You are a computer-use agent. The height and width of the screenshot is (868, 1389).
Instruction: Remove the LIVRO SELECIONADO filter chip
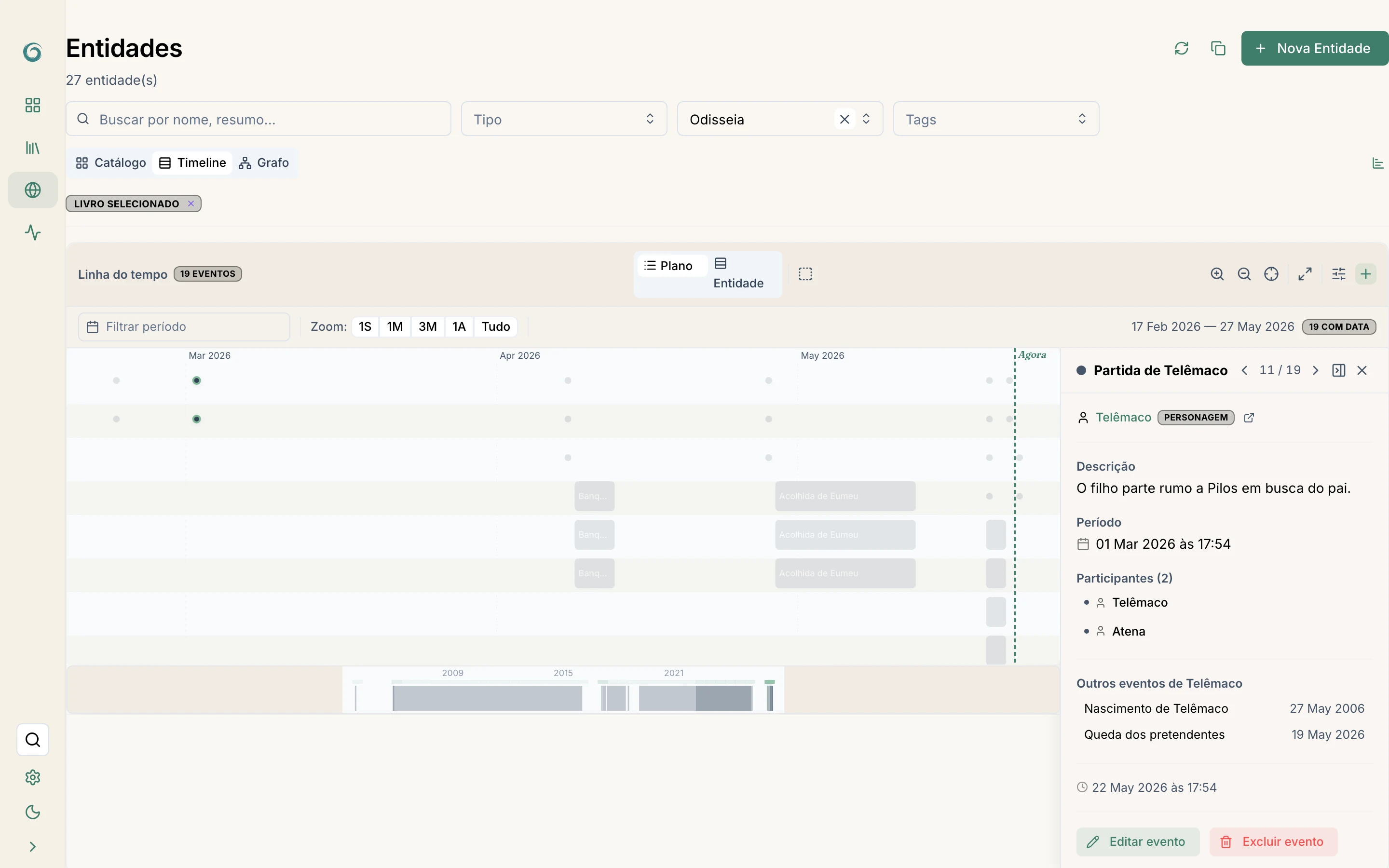point(191,204)
